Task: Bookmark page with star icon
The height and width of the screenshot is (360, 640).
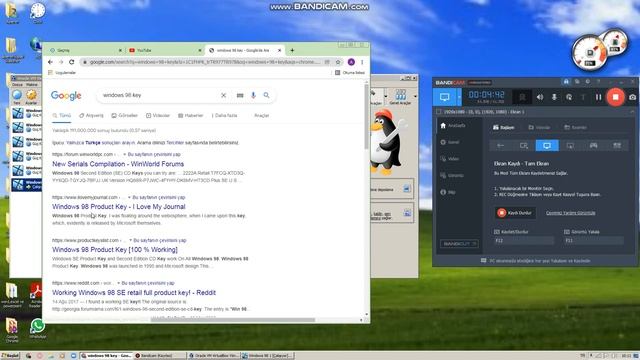Action: point(338,62)
